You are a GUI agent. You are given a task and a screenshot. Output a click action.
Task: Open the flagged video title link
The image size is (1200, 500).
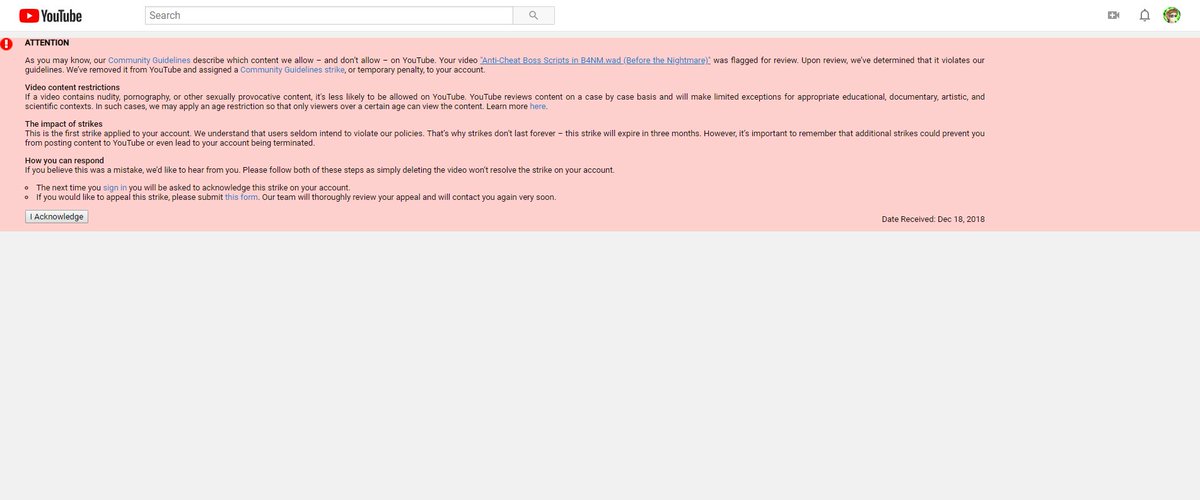[x=595, y=61]
